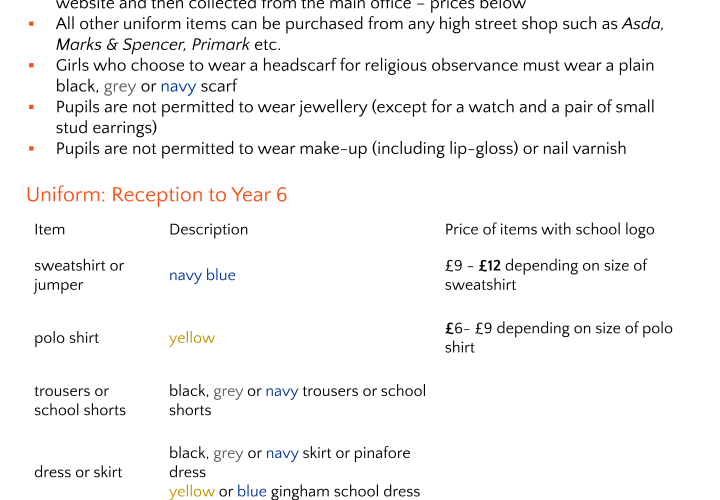Viewport: 720px width, 500px height.
Task: Select the "dress or skirt" item cell
Action: click(78, 472)
